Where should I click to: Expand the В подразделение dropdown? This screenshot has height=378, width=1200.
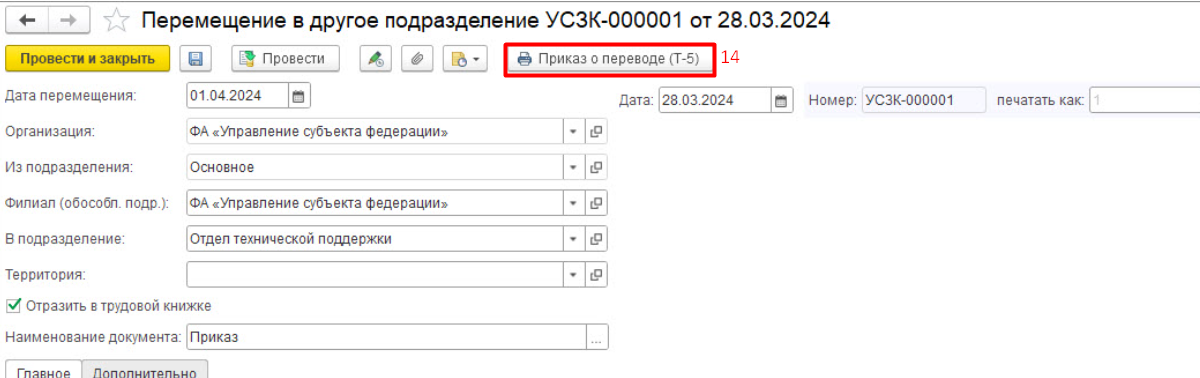[x=574, y=239]
